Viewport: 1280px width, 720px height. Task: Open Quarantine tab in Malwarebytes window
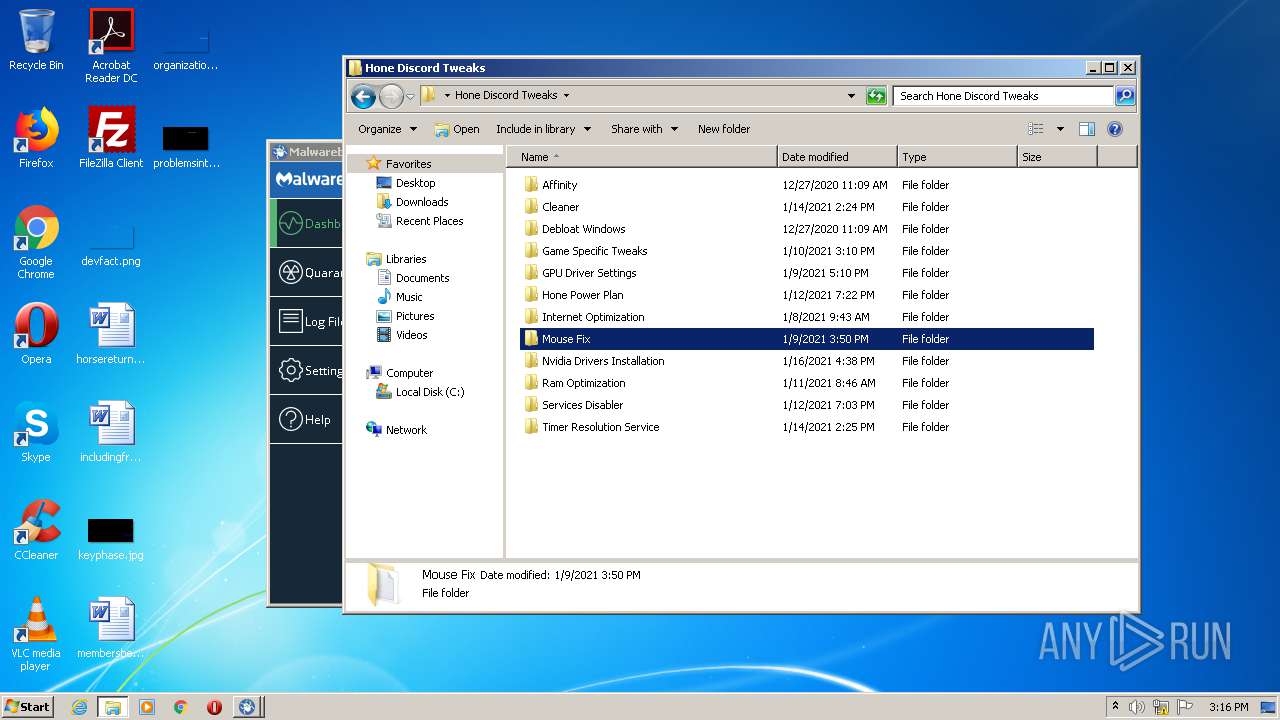(307, 272)
